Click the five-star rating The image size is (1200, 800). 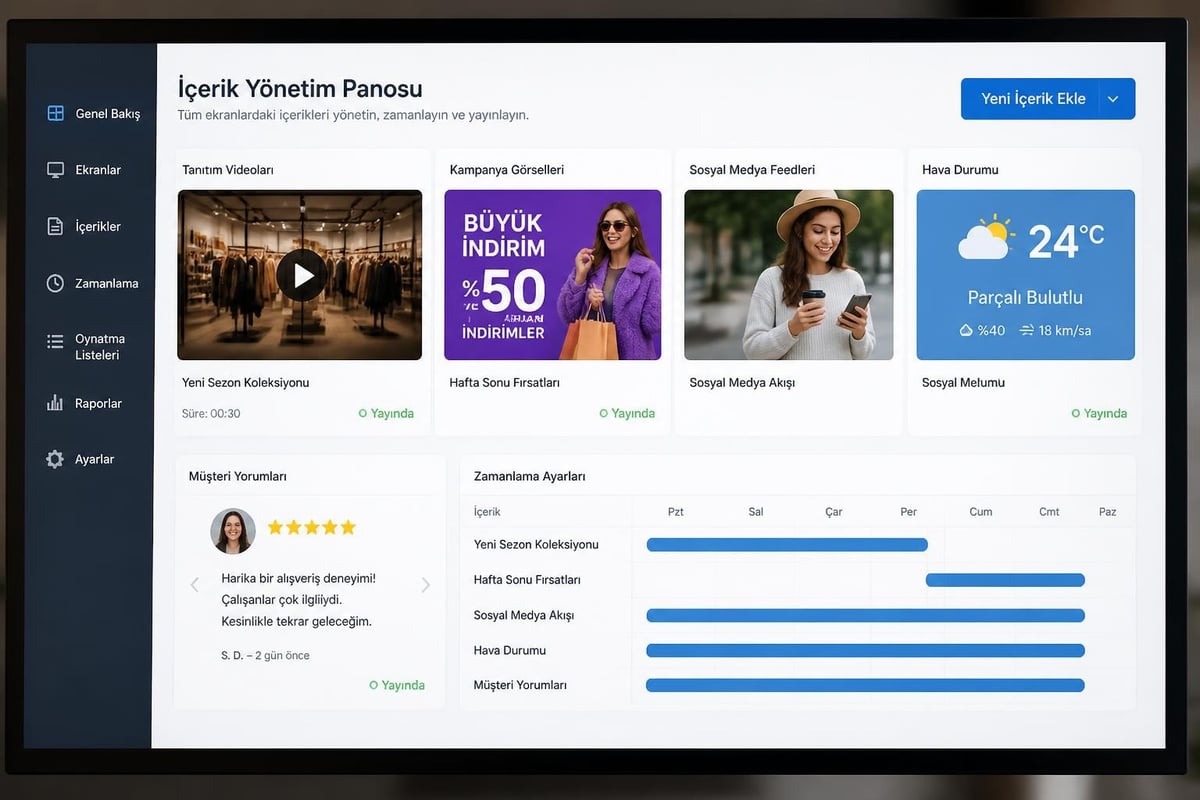click(x=311, y=527)
